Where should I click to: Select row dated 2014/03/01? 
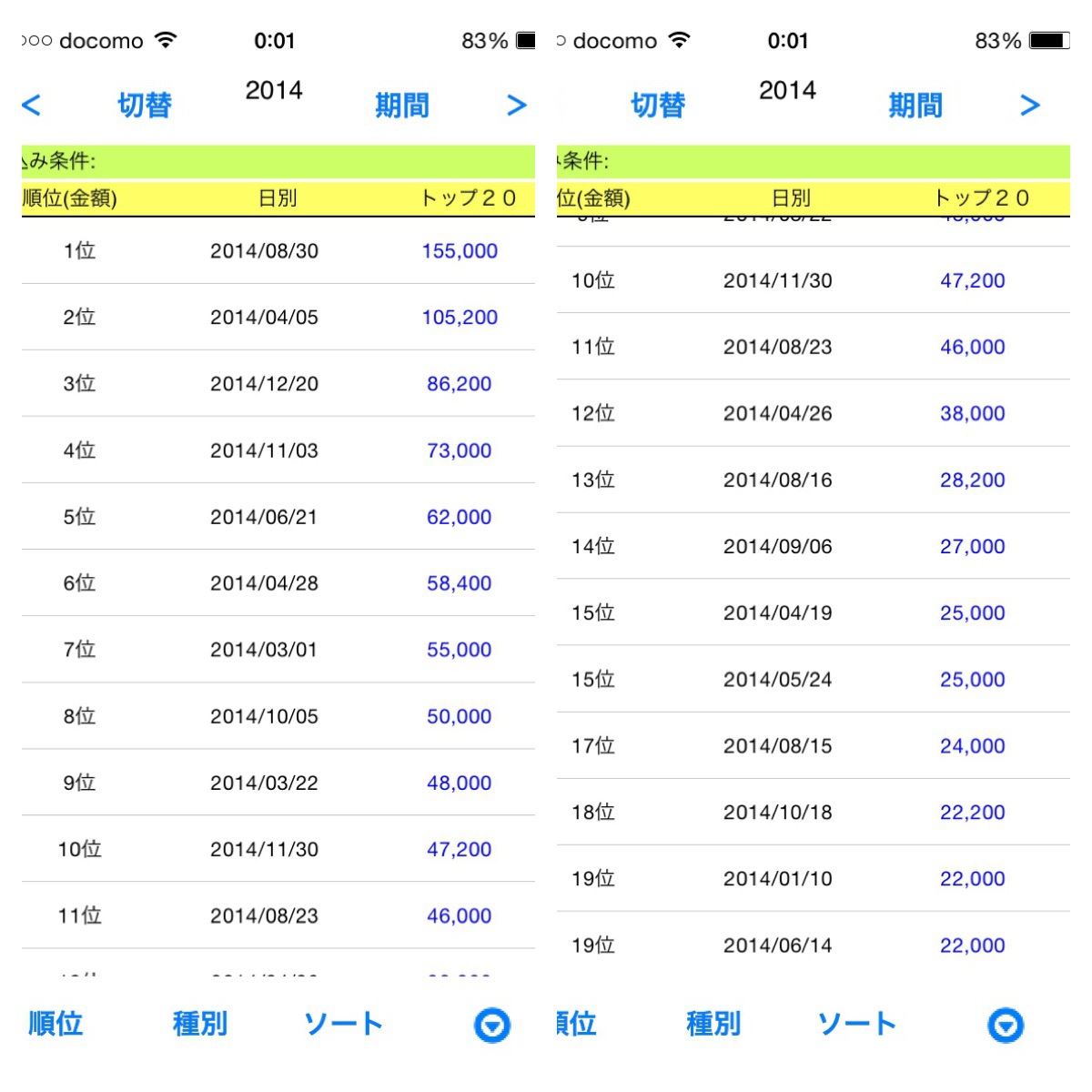coord(278,650)
